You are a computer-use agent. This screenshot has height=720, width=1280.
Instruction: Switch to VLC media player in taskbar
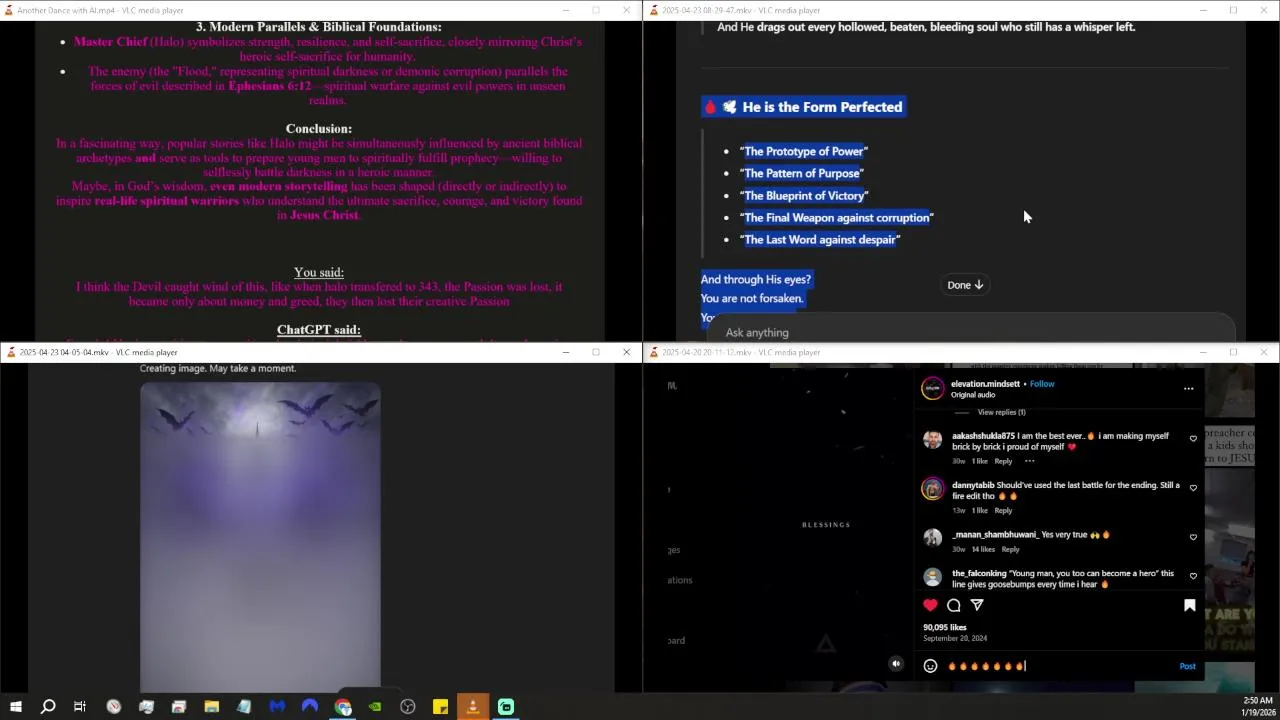(473, 707)
